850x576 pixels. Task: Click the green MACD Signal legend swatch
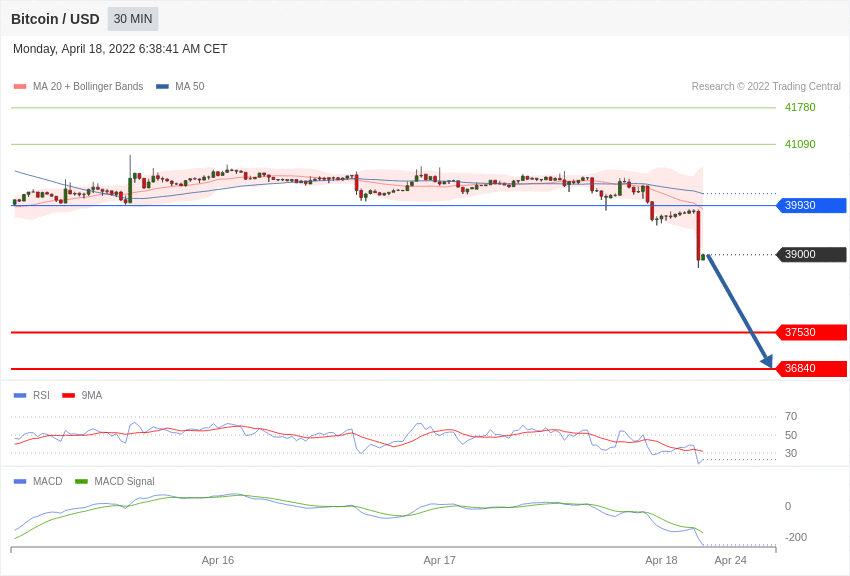click(x=81, y=482)
